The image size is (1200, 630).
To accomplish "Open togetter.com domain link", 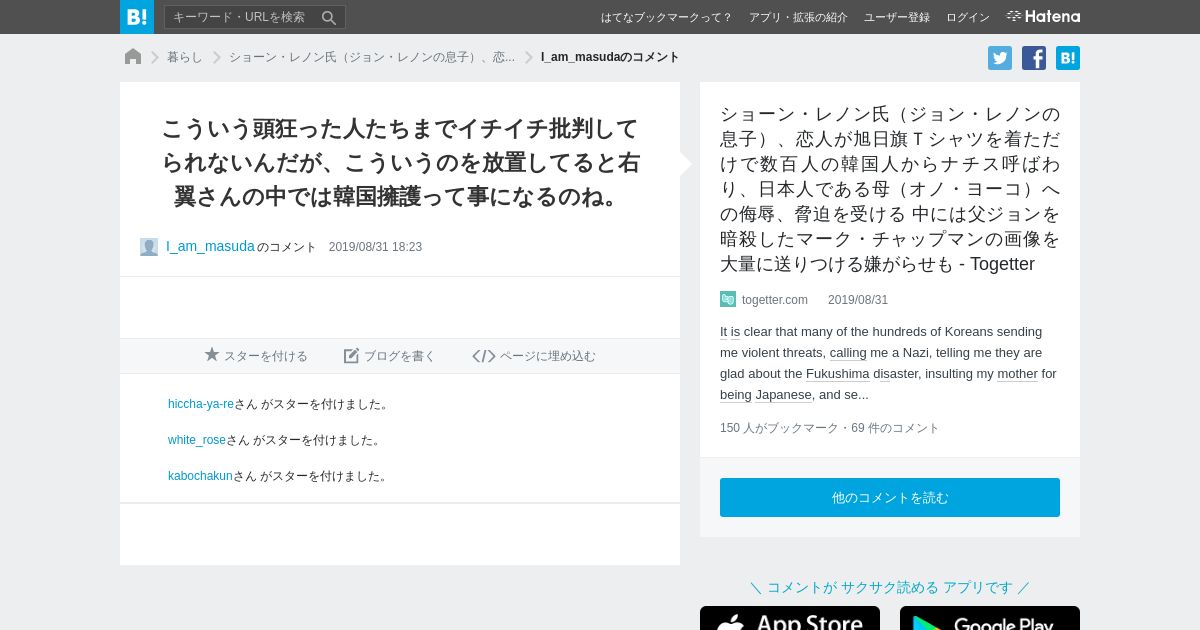I will (775, 300).
